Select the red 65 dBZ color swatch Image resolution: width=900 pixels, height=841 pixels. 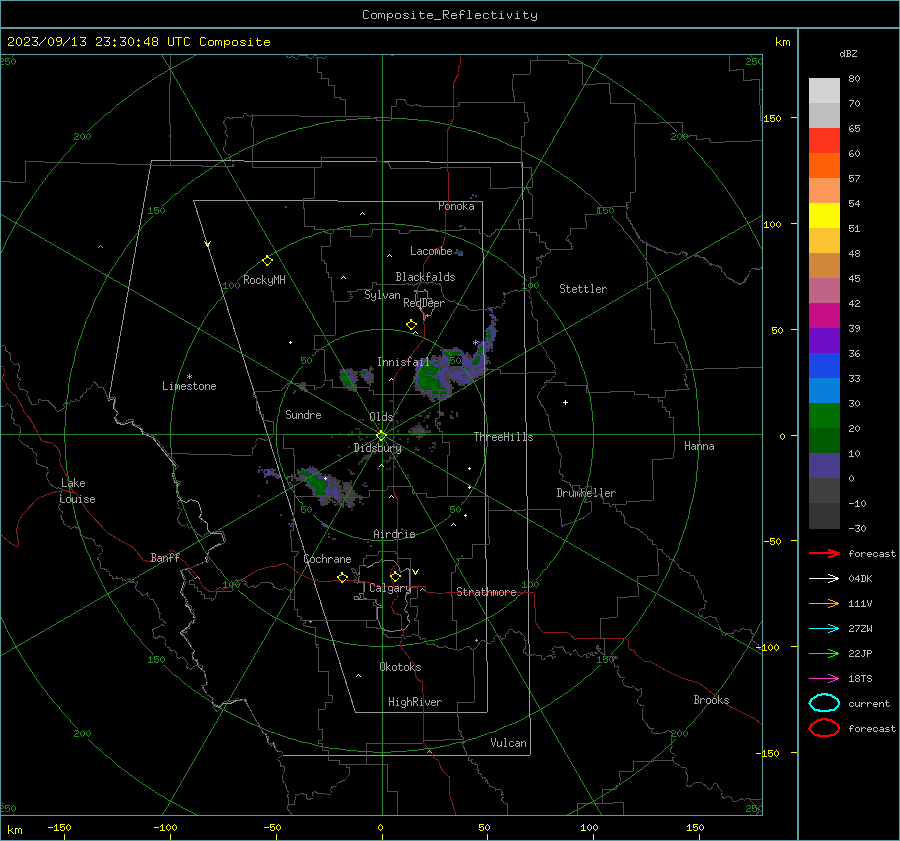point(824,140)
